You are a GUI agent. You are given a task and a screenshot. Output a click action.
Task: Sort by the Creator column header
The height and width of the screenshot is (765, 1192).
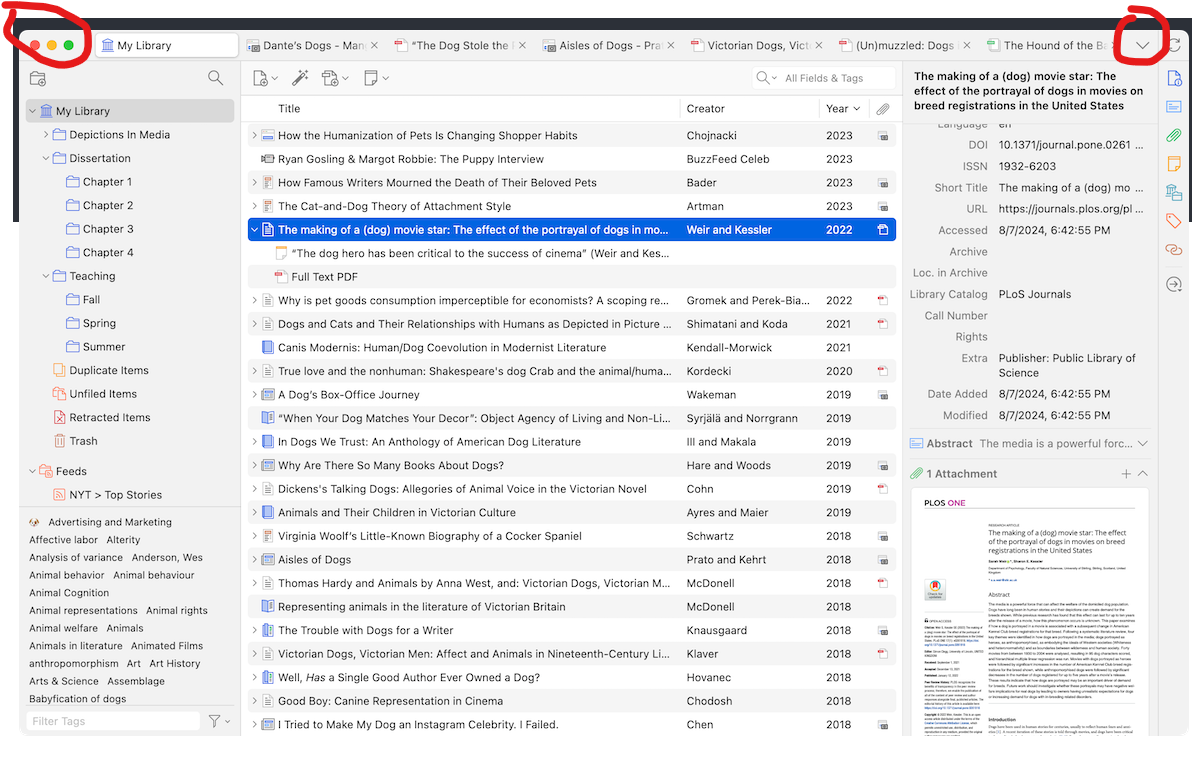705,109
